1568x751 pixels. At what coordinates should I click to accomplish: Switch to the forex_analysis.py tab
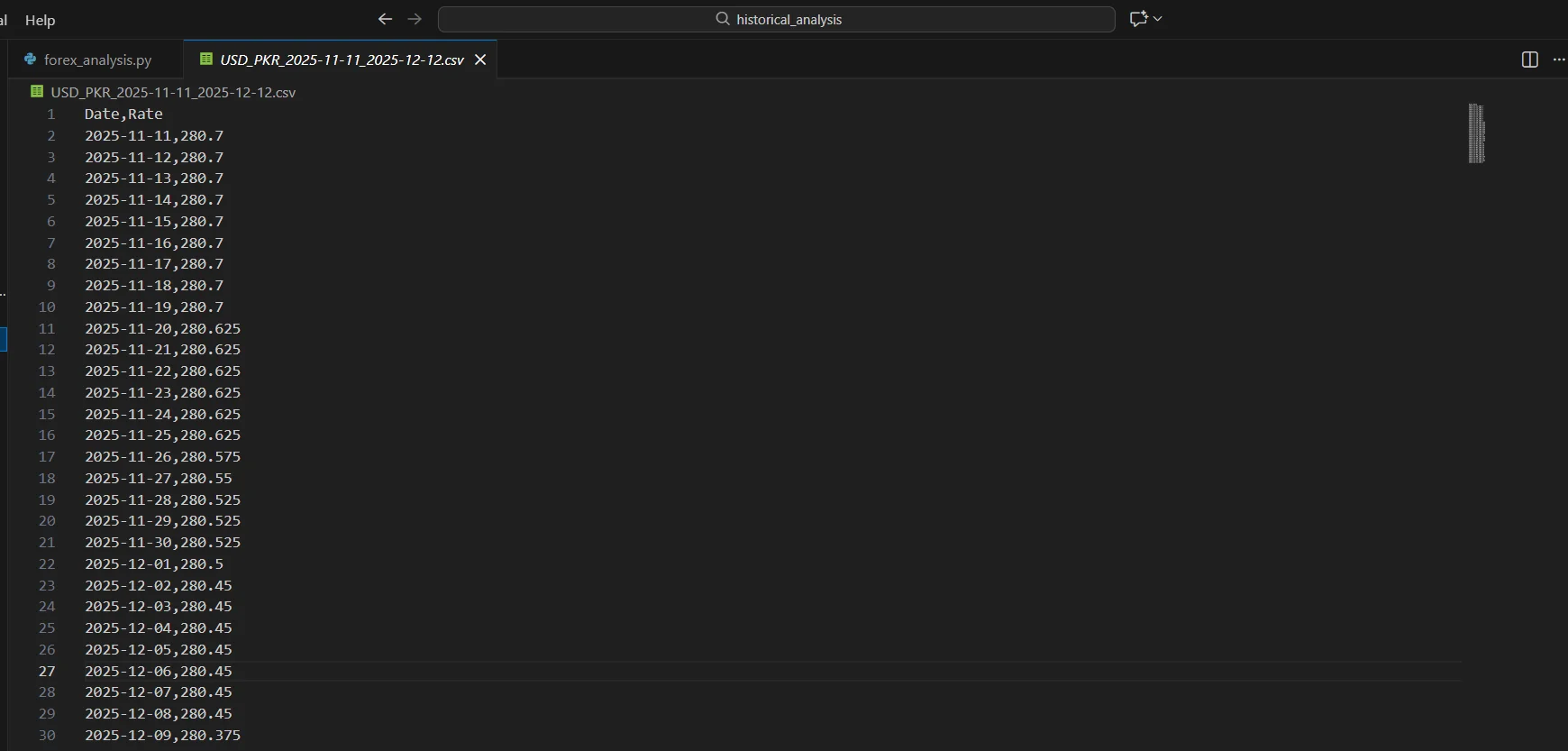96,60
